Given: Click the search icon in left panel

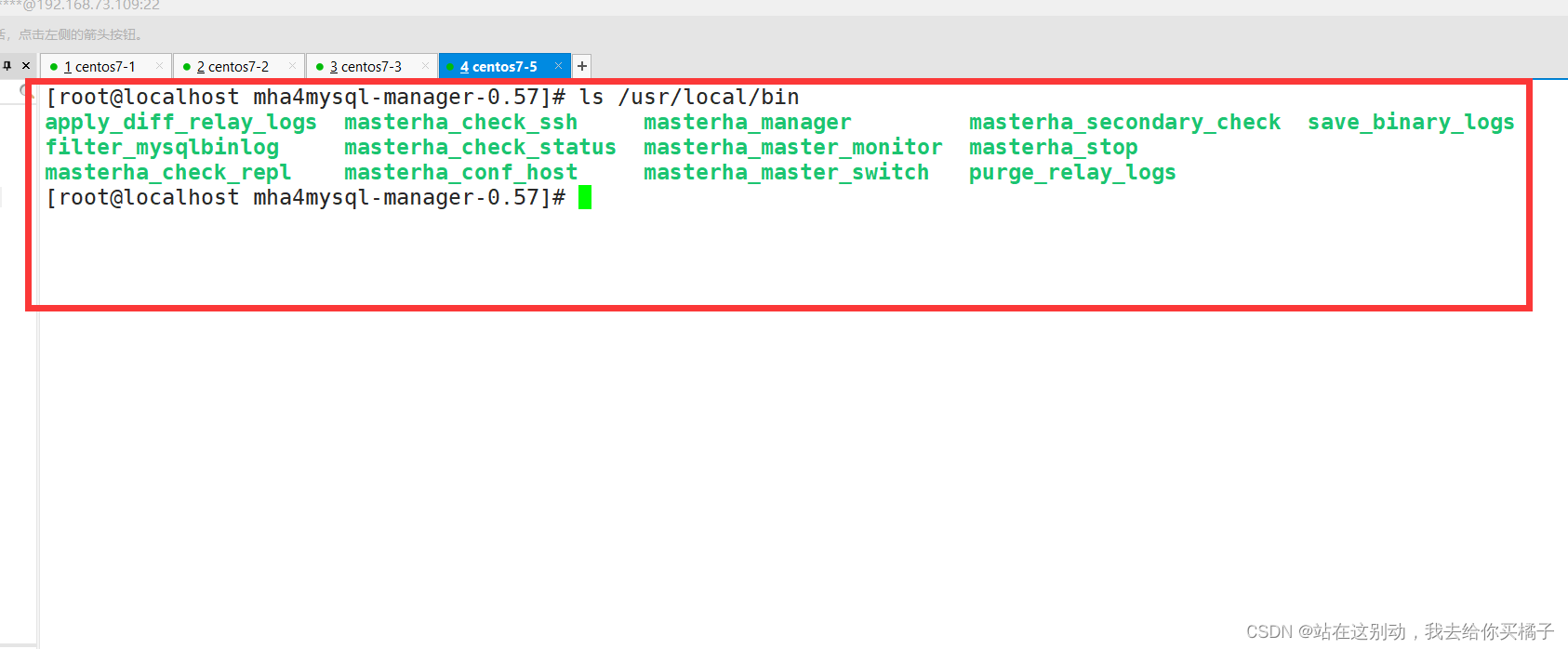Looking at the screenshot, I should (26, 90).
